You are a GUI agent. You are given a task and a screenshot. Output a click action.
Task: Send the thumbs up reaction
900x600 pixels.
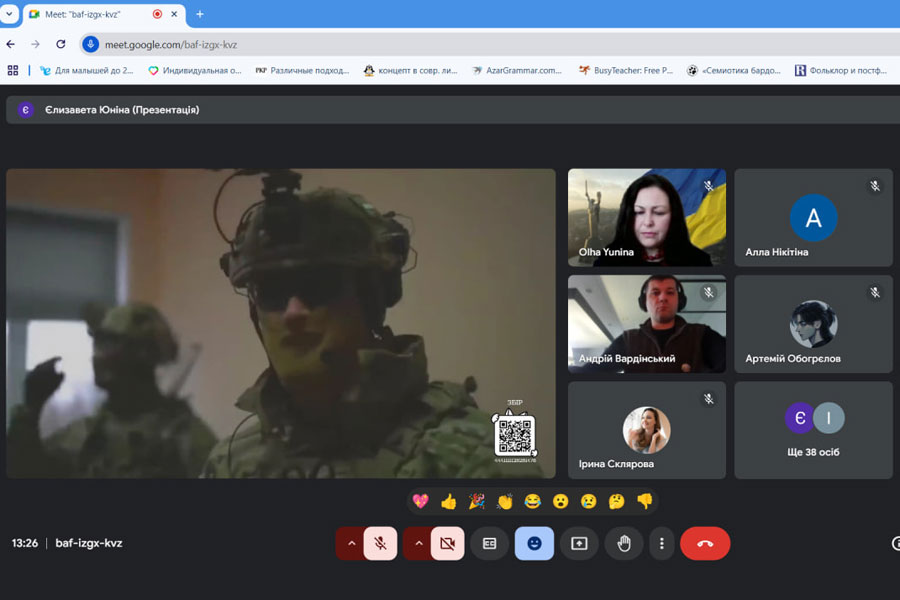[449, 501]
